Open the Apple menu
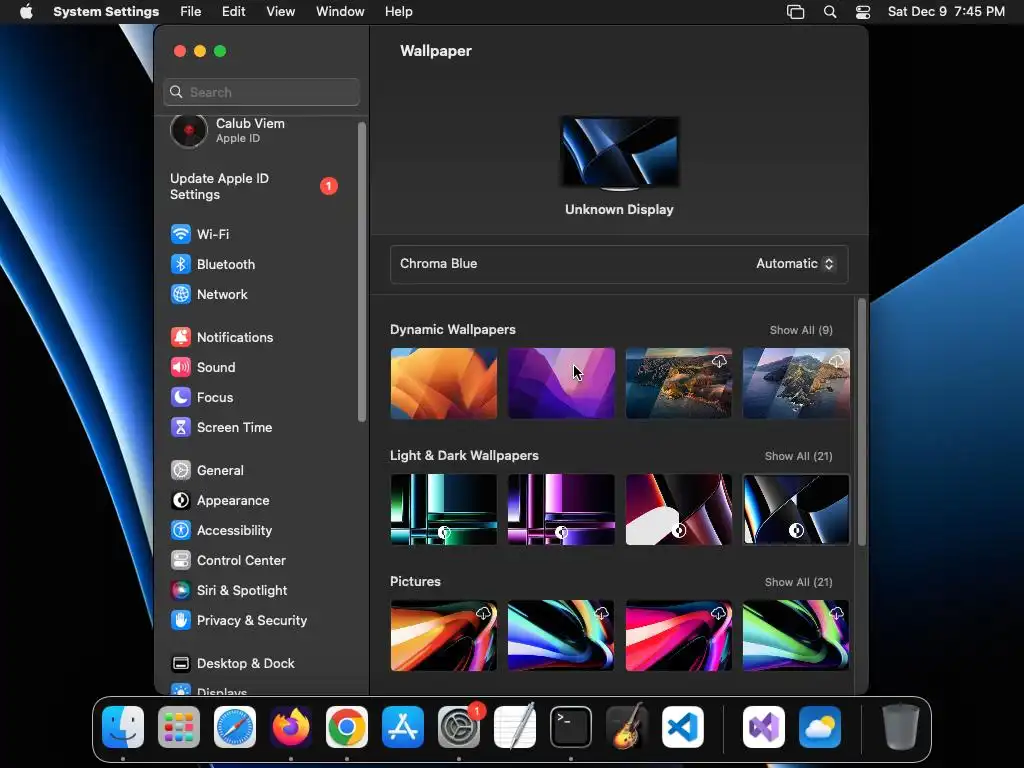The width and height of the screenshot is (1024, 768). tap(26, 12)
